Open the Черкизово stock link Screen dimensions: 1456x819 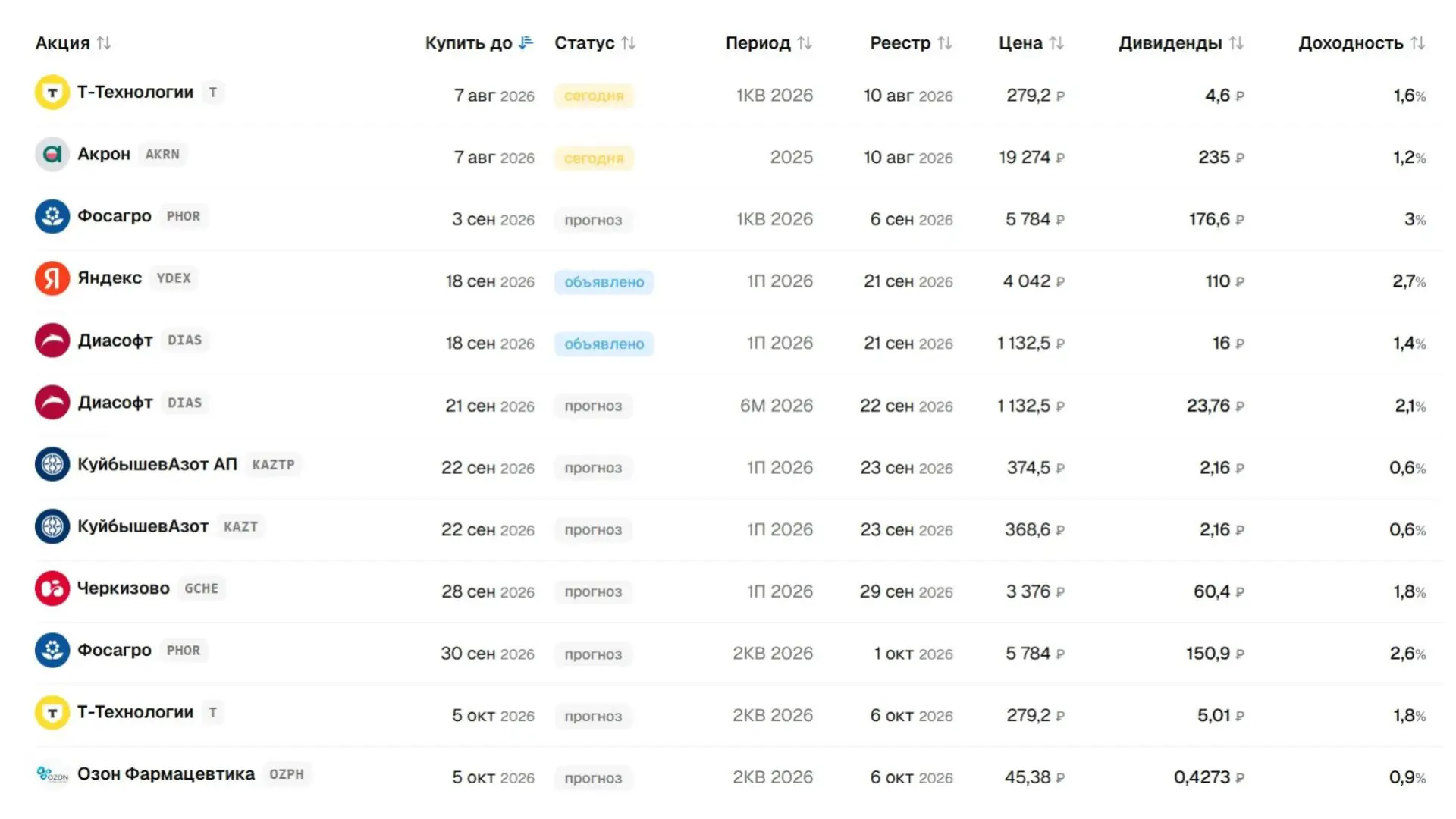123,588
